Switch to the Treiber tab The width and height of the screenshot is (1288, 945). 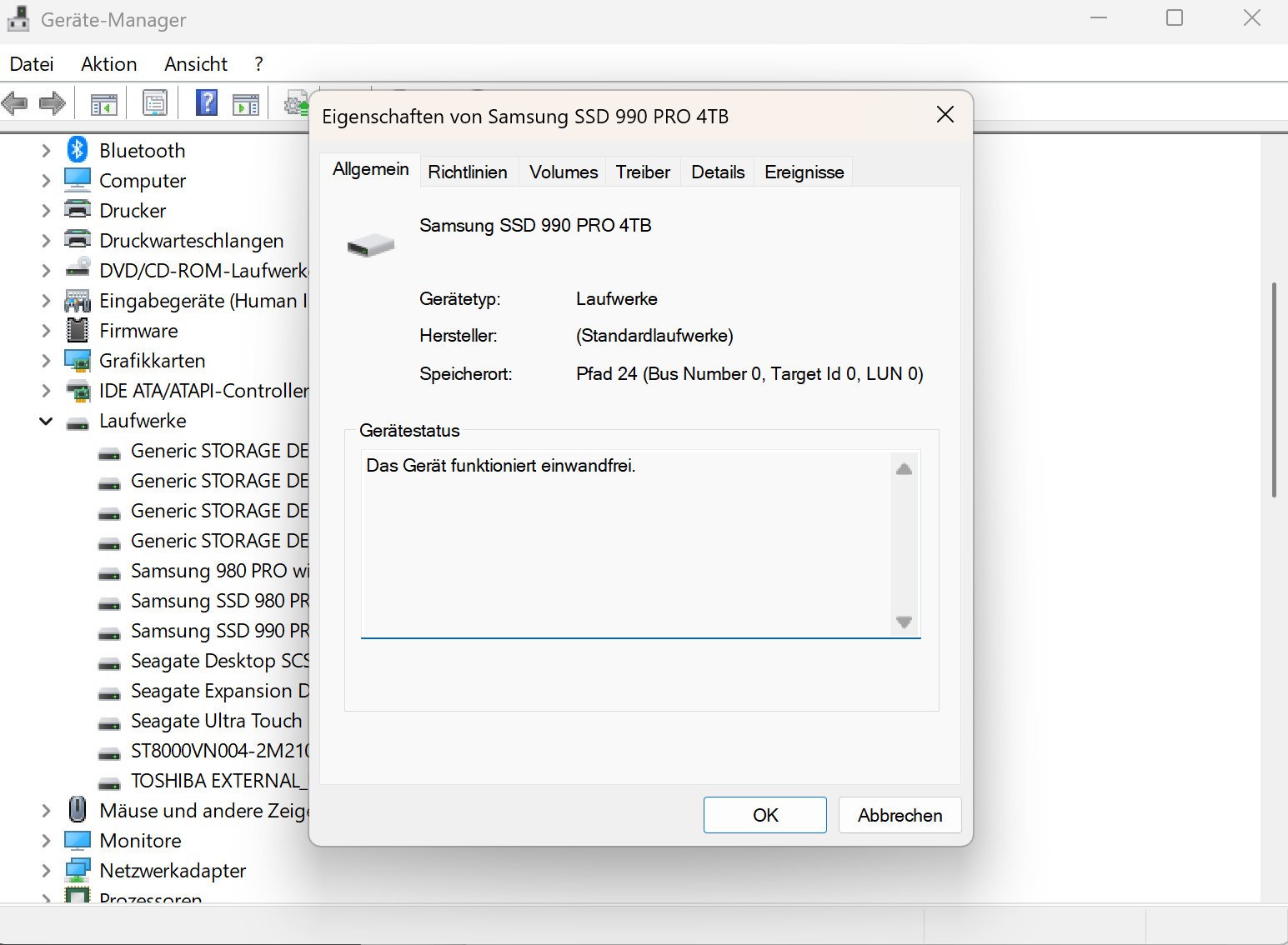(643, 172)
